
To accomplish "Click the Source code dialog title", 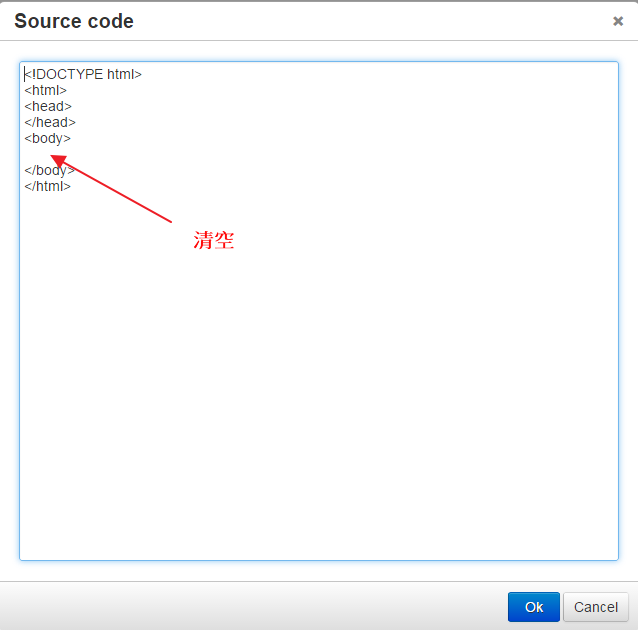I will pyautogui.click(x=74, y=21).
